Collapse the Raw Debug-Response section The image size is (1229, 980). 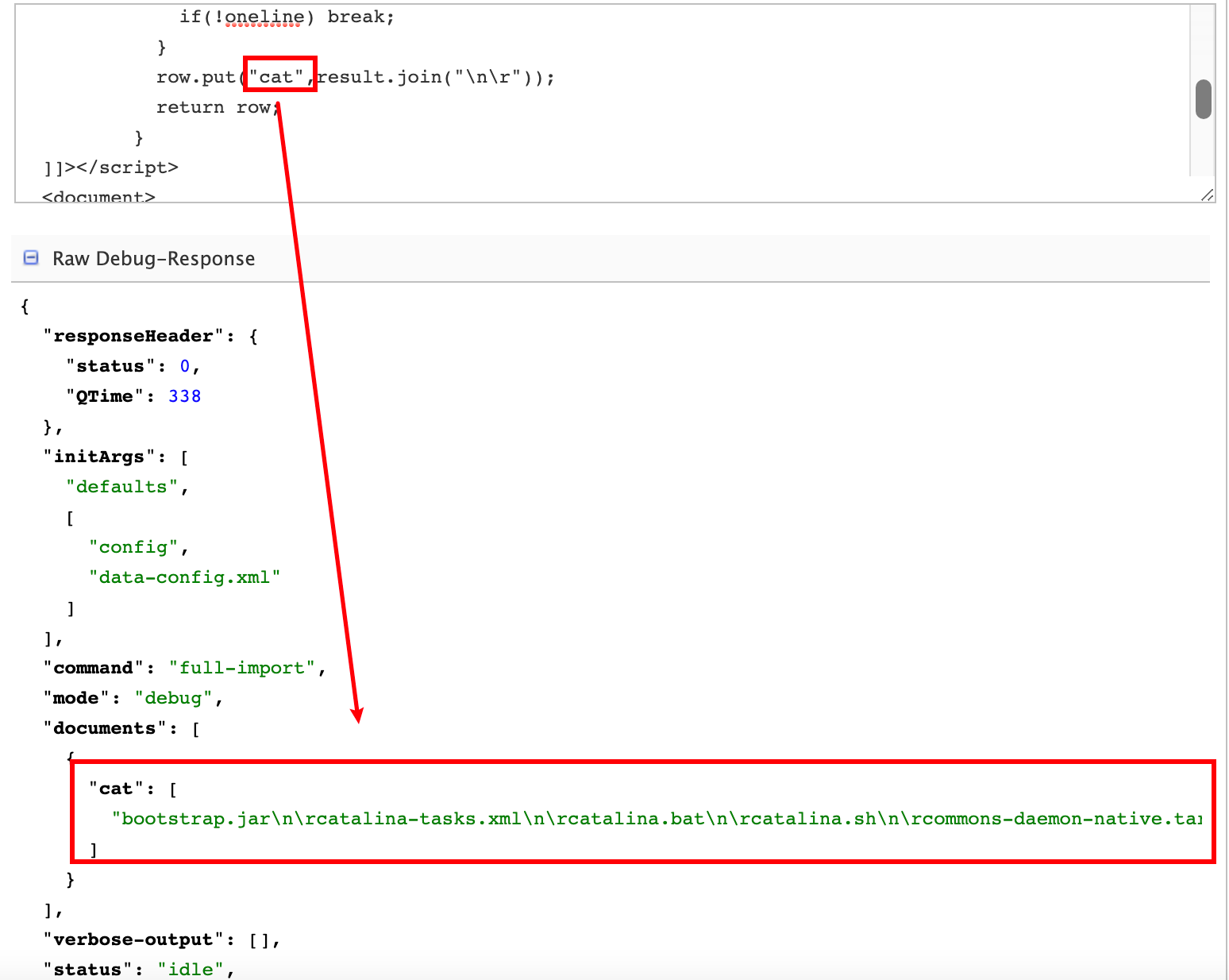coord(31,257)
